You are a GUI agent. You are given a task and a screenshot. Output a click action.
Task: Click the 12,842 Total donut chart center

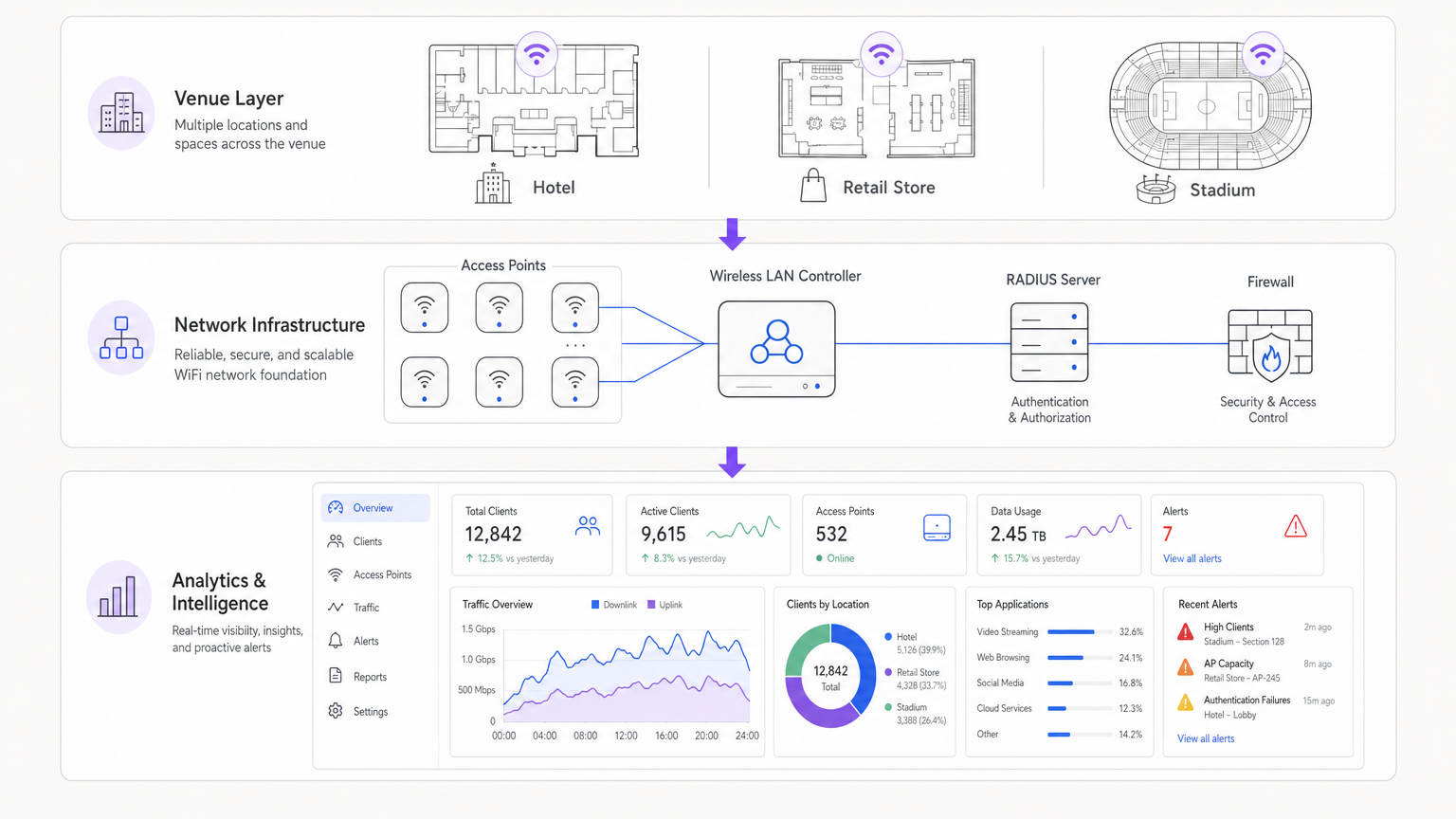click(x=830, y=675)
